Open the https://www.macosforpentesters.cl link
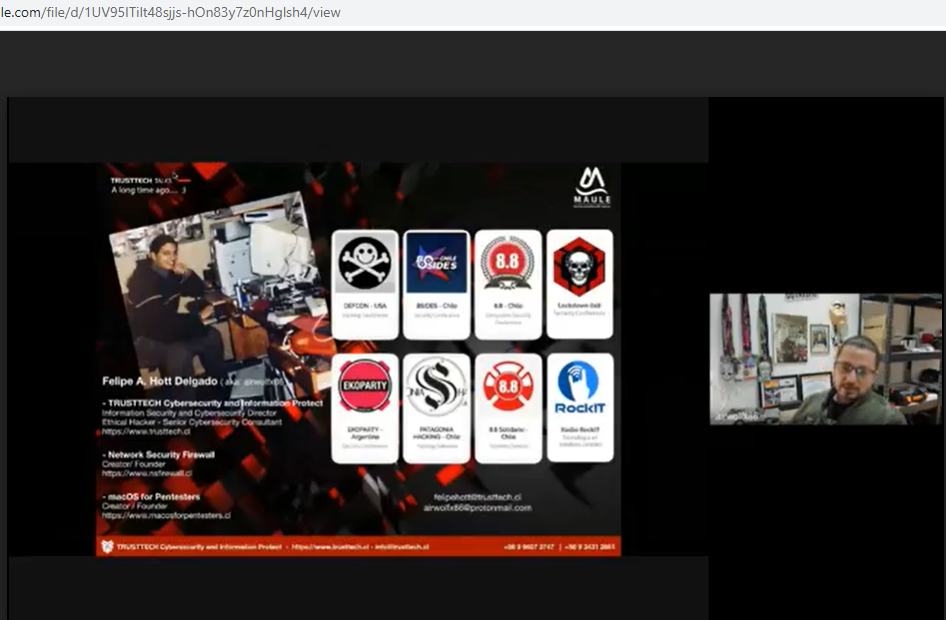 [167, 516]
